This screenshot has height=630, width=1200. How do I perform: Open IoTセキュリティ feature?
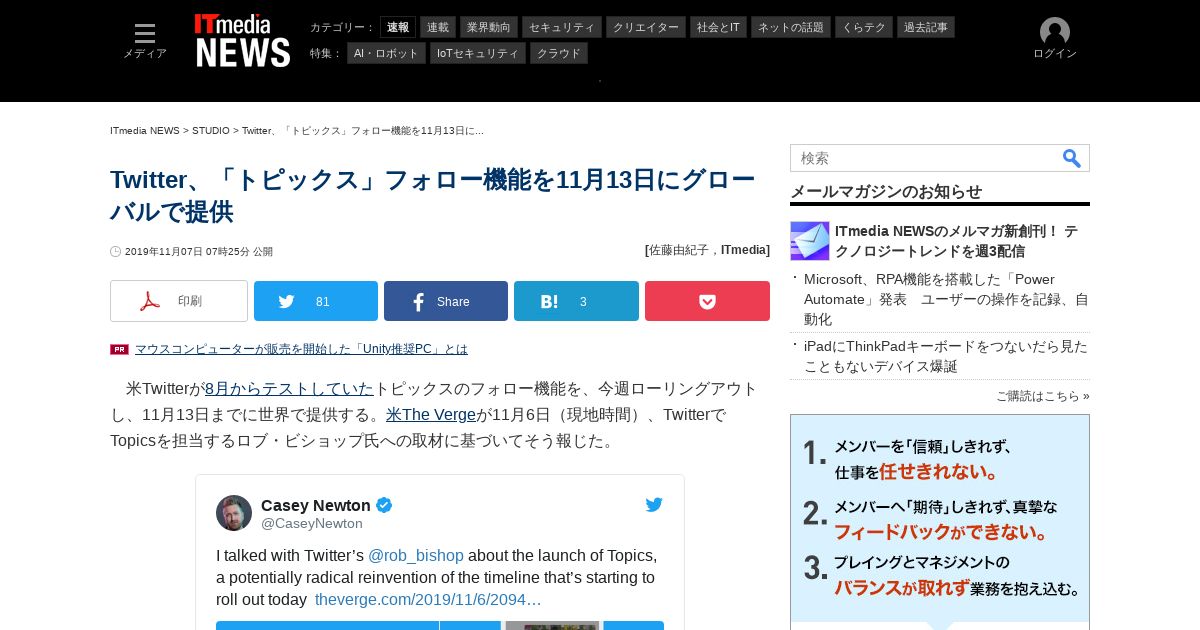tap(478, 53)
